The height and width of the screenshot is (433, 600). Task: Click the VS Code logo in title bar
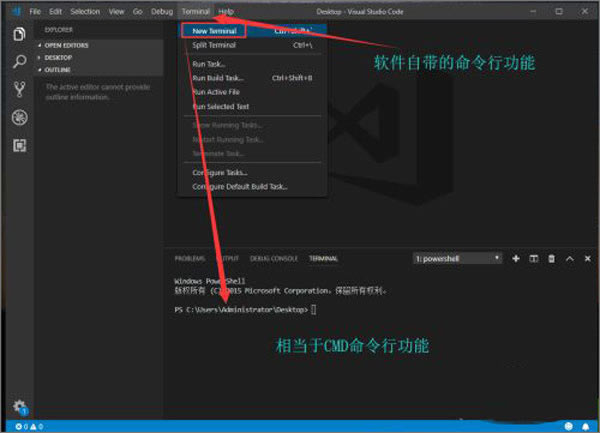click(x=16, y=11)
